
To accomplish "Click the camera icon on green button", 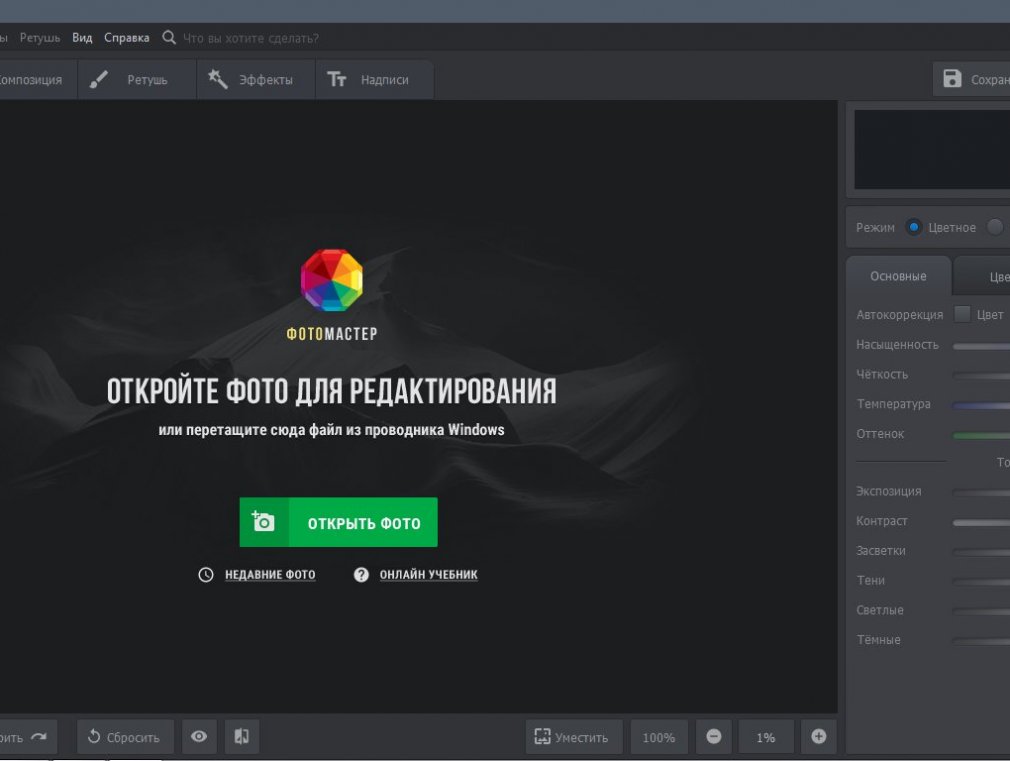I will tap(263, 521).
